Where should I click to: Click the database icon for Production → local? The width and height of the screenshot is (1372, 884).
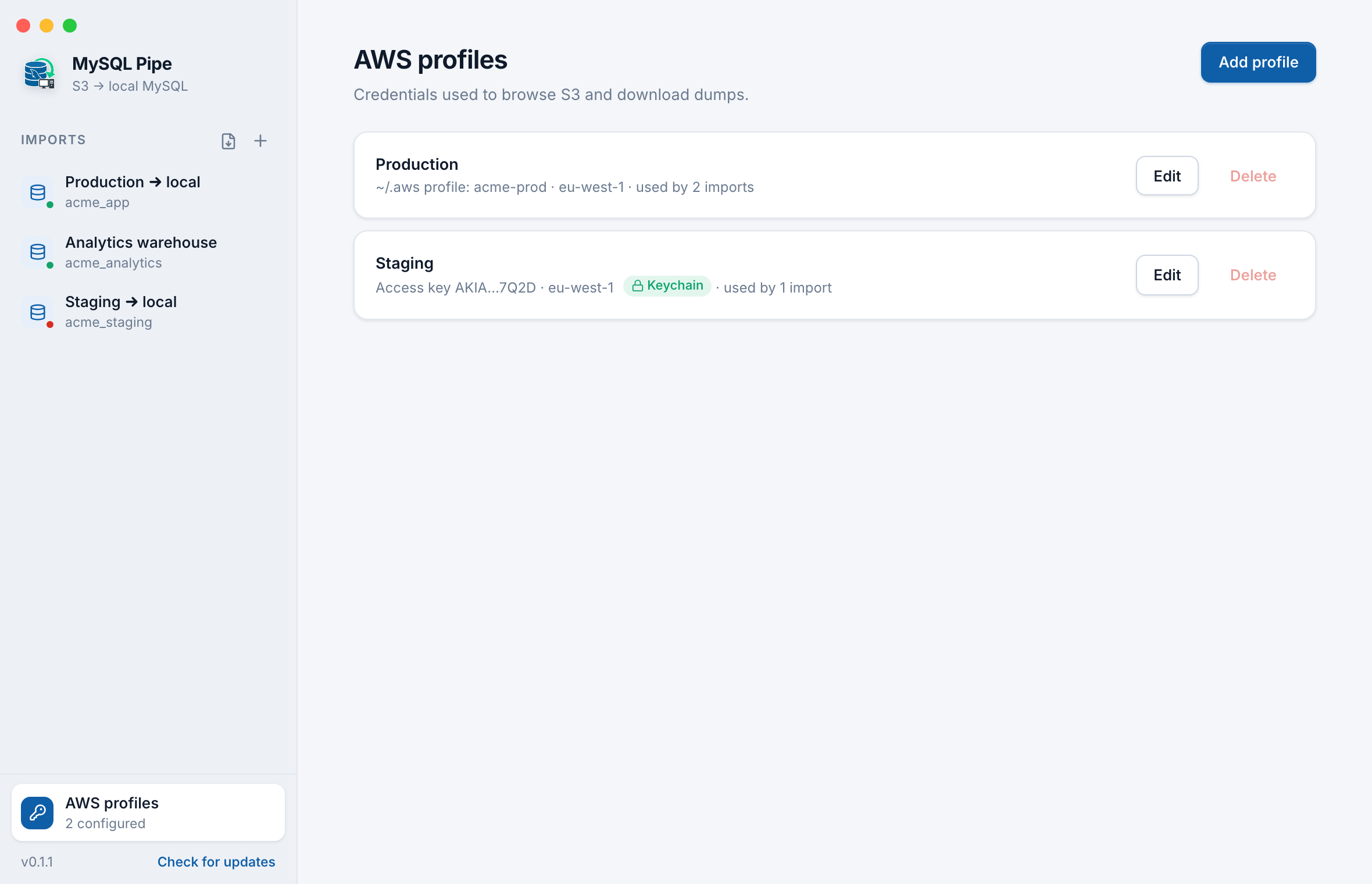click(x=38, y=193)
